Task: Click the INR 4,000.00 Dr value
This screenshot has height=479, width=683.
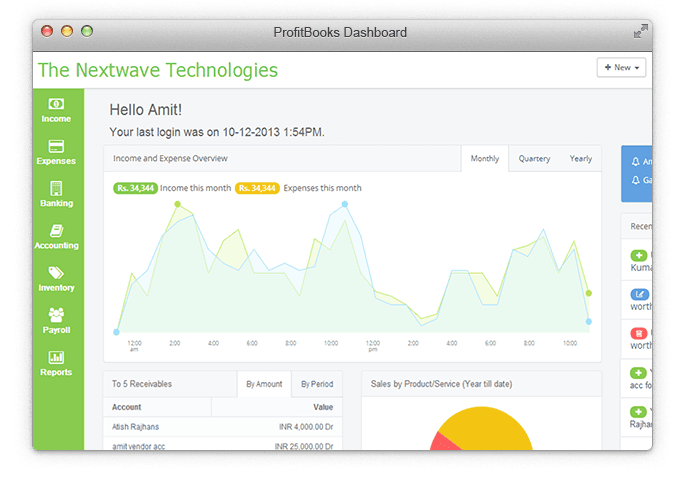Action: pos(306,427)
